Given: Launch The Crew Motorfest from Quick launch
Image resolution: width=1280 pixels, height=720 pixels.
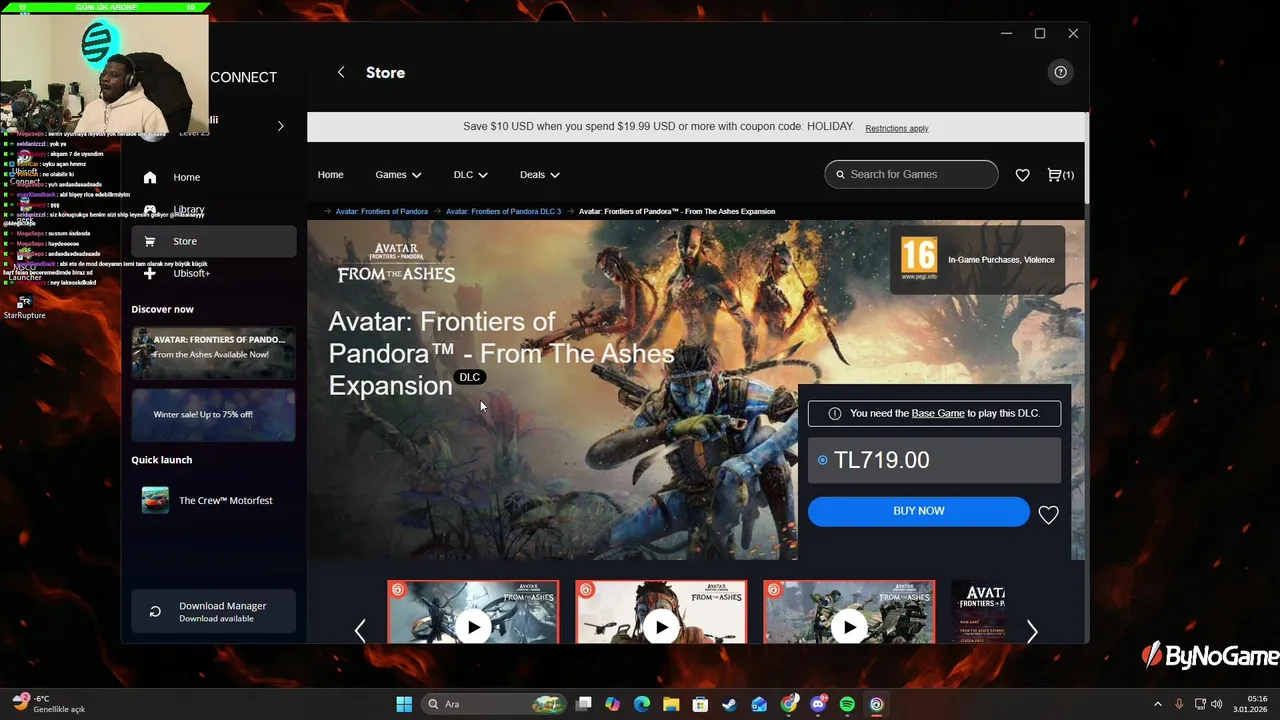Looking at the screenshot, I should pos(213,500).
